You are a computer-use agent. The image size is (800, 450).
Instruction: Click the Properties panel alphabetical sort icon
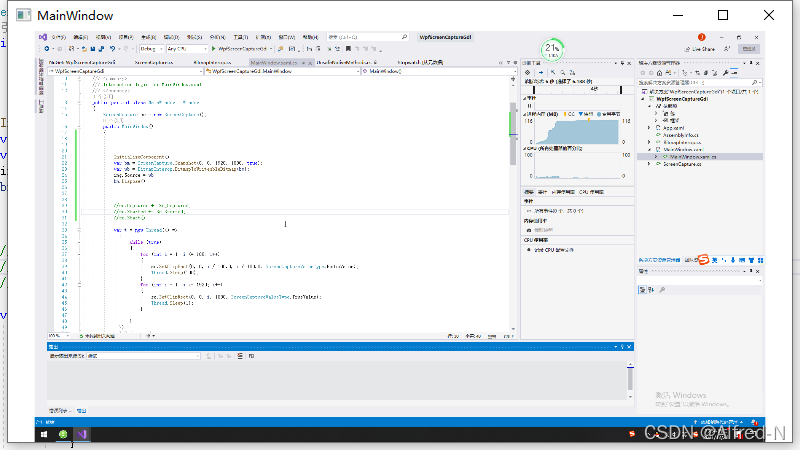651,289
